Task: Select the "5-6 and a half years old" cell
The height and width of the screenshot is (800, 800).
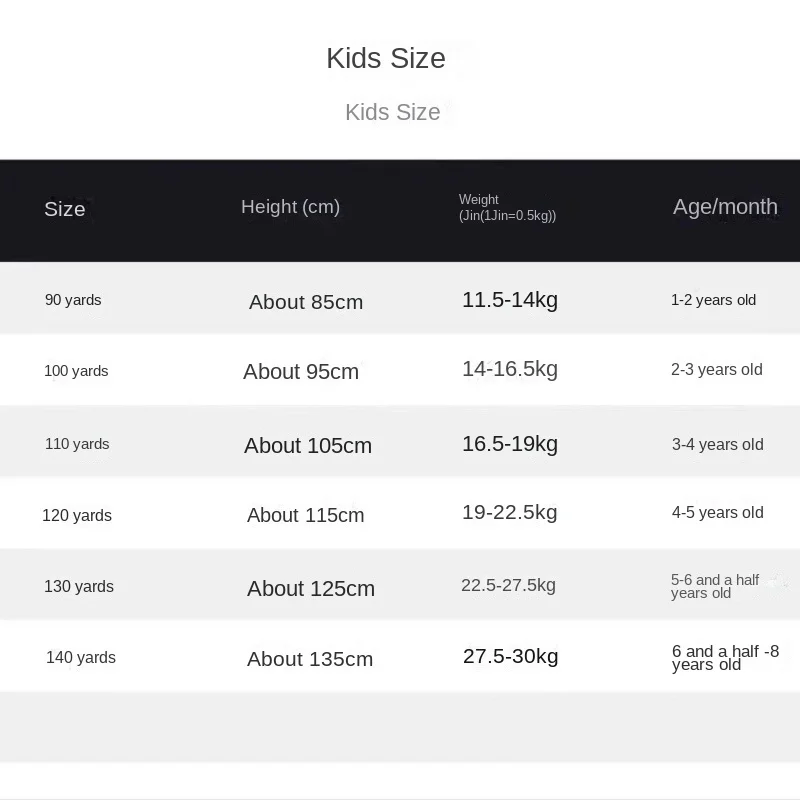Action: click(715, 587)
